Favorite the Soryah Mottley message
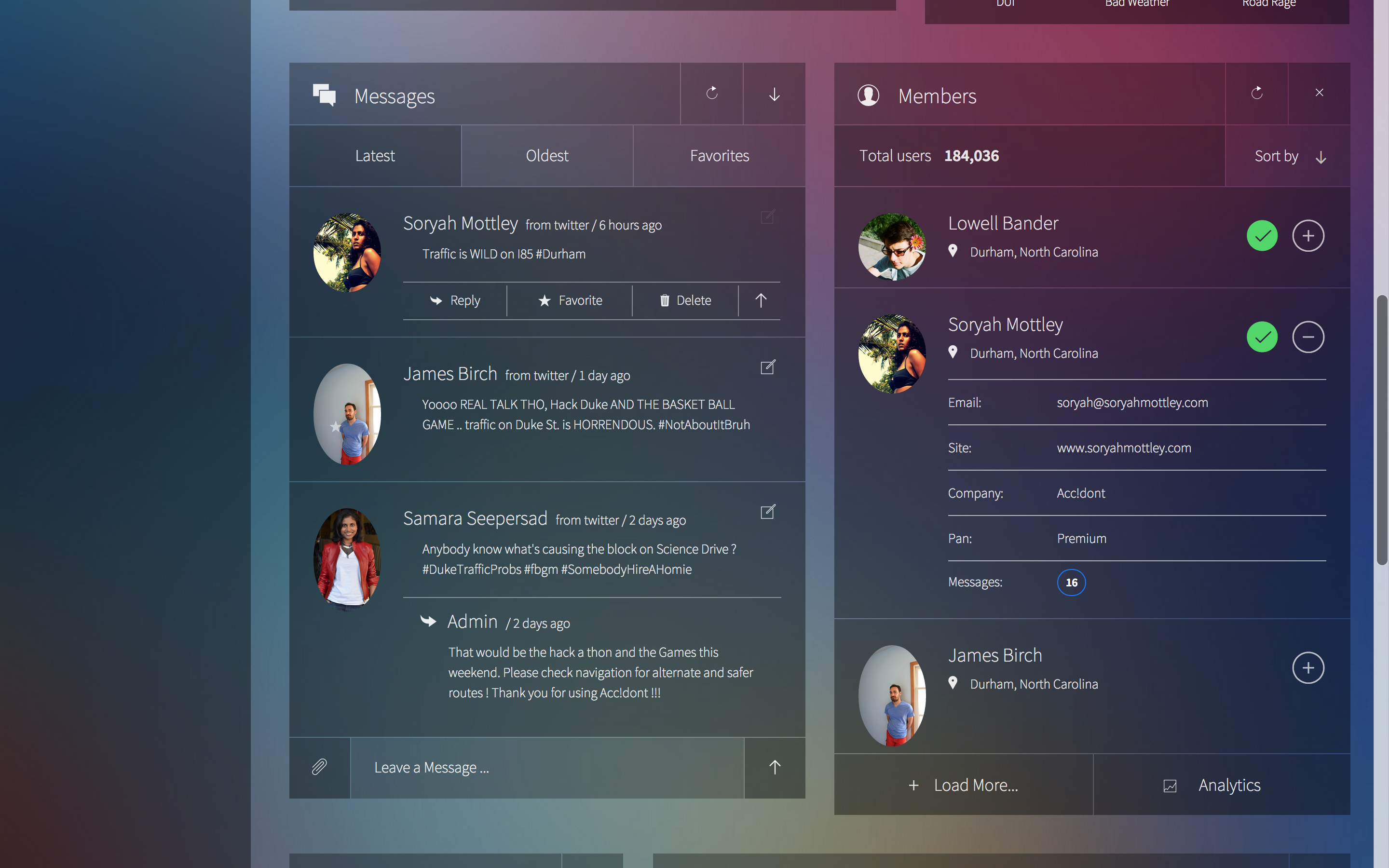 (570, 300)
